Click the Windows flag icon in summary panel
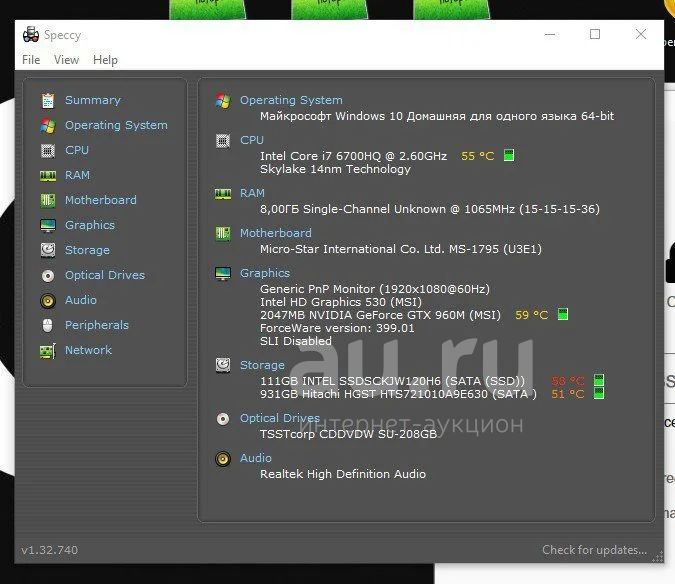 (223, 101)
